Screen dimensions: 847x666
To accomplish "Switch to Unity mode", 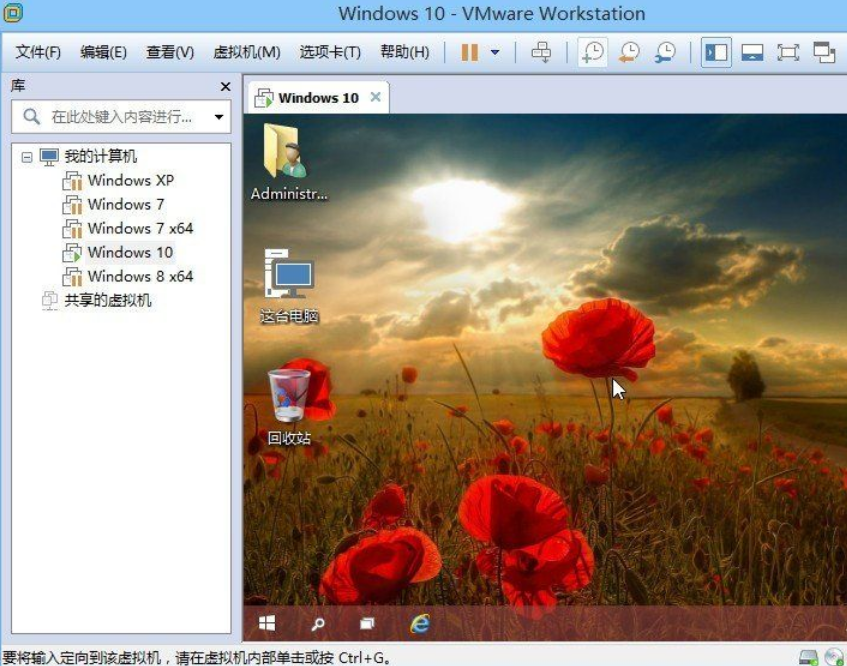I will [824, 52].
